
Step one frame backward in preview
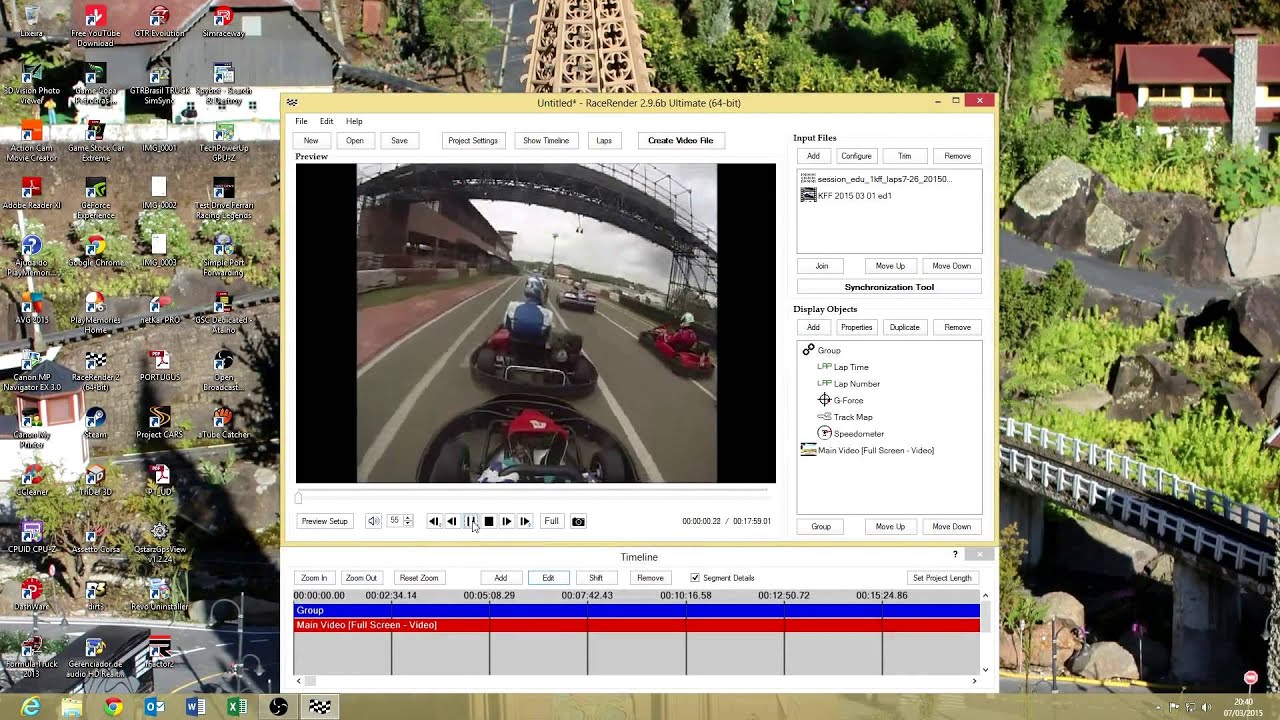452,521
